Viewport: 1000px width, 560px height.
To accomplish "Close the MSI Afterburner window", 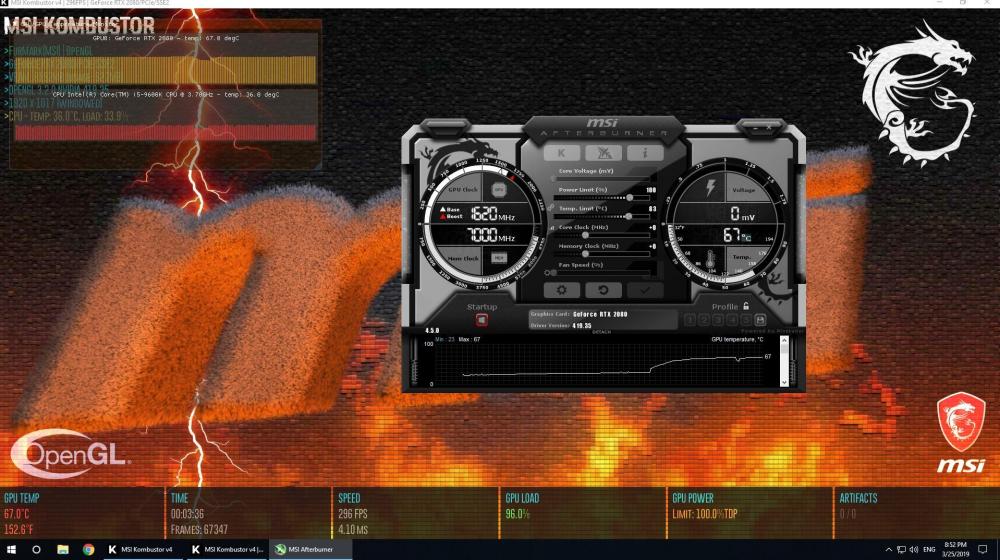I will click(768, 128).
